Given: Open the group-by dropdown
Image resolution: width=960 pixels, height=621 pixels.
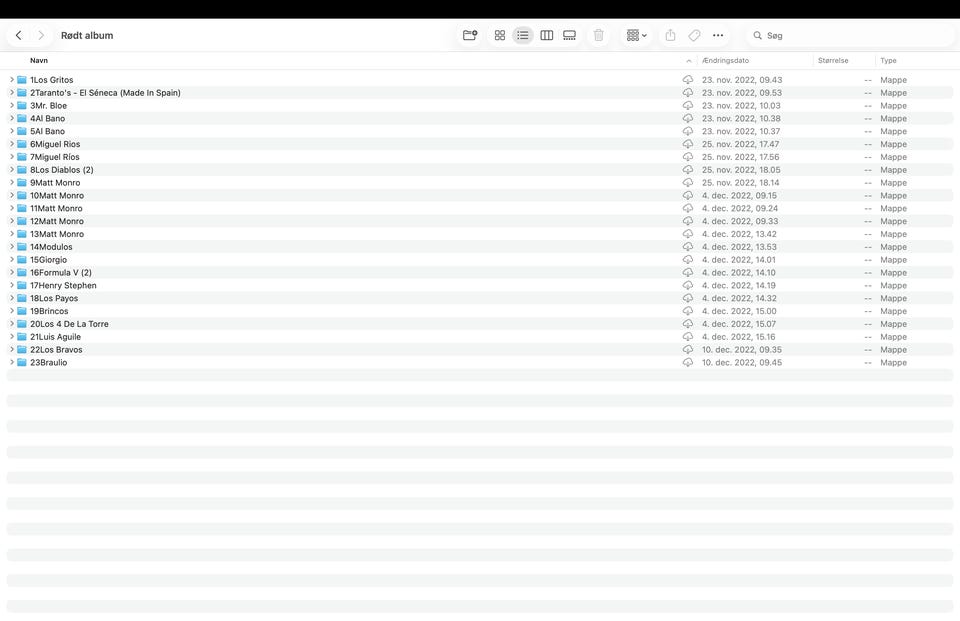Looking at the screenshot, I should tap(636, 36).
